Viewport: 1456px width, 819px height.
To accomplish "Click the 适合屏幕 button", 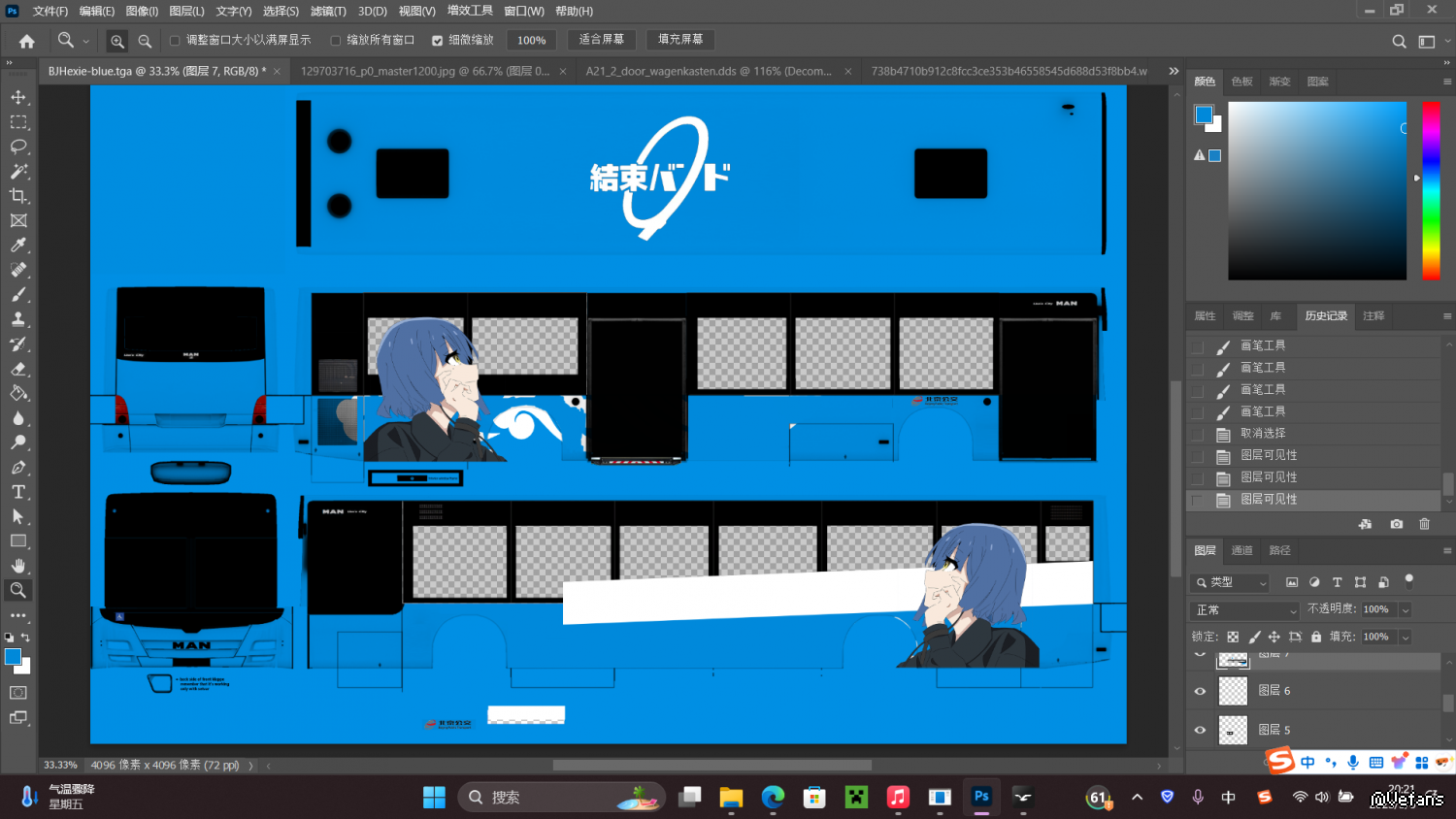I will [601, 40].
